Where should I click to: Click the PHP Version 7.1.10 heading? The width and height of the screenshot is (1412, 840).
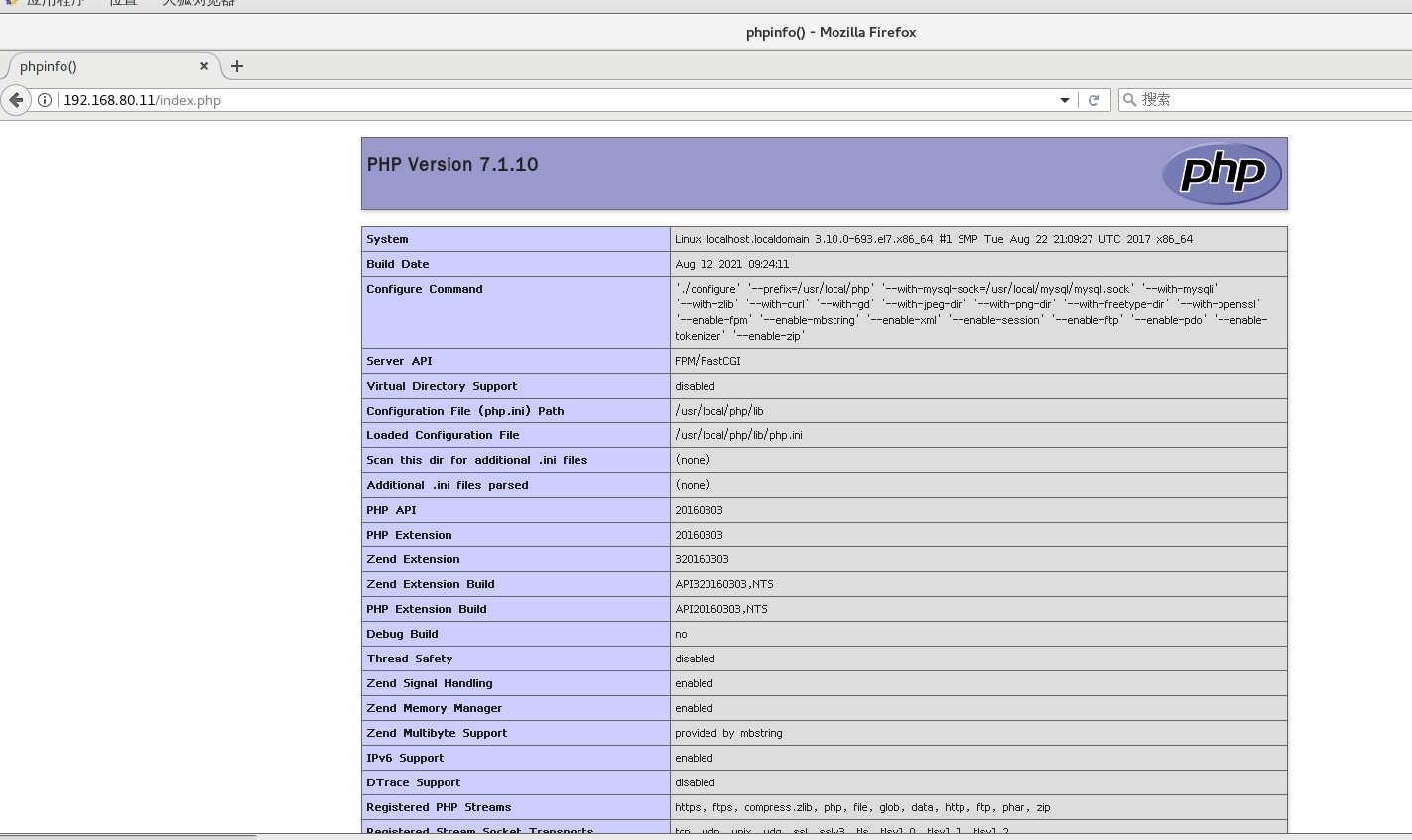pos(452,165)
